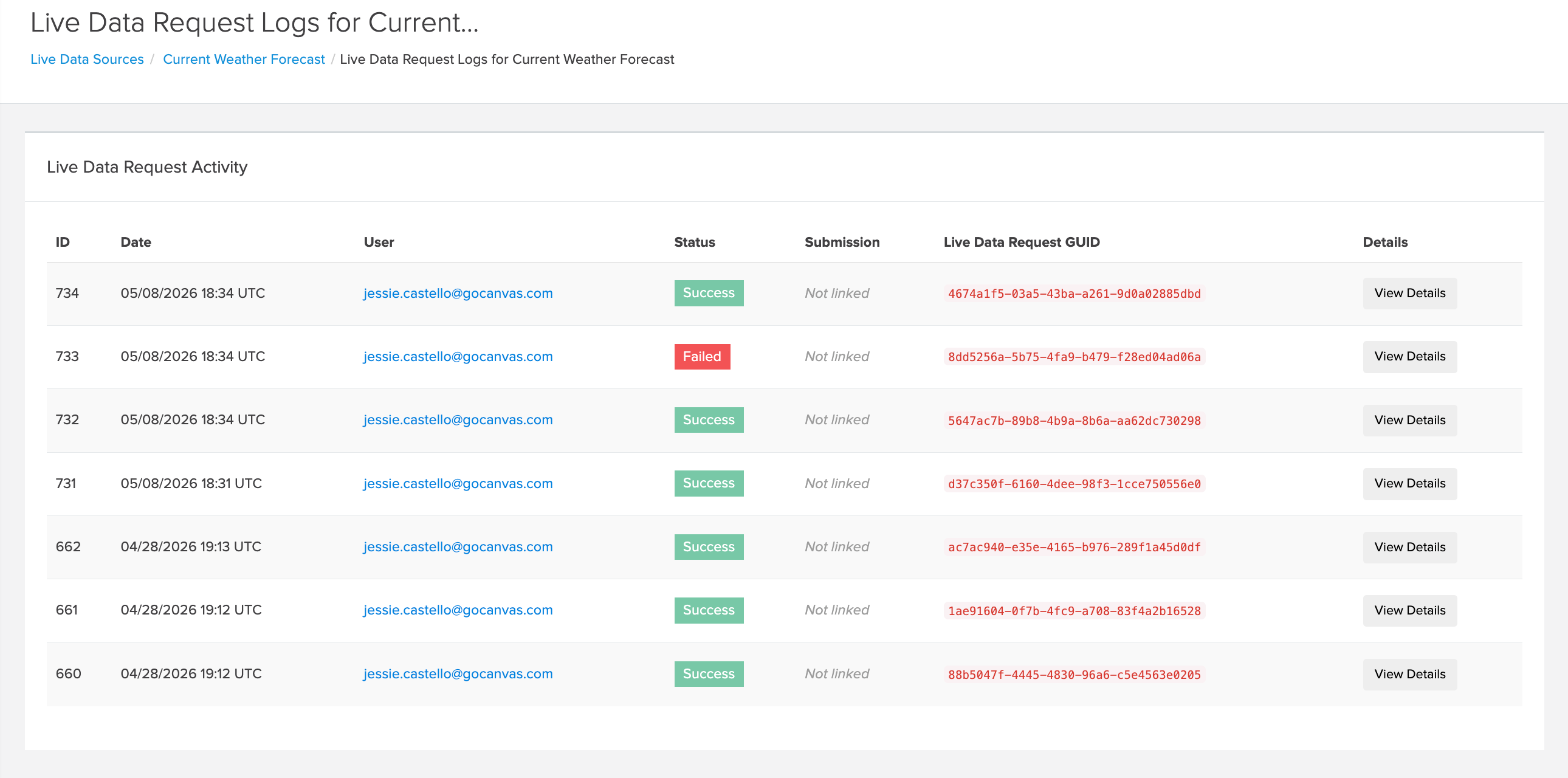Open the Live Data Sources breadcrumb link
The width and height of the screenshot is (1568, 778).
[87, 59]
